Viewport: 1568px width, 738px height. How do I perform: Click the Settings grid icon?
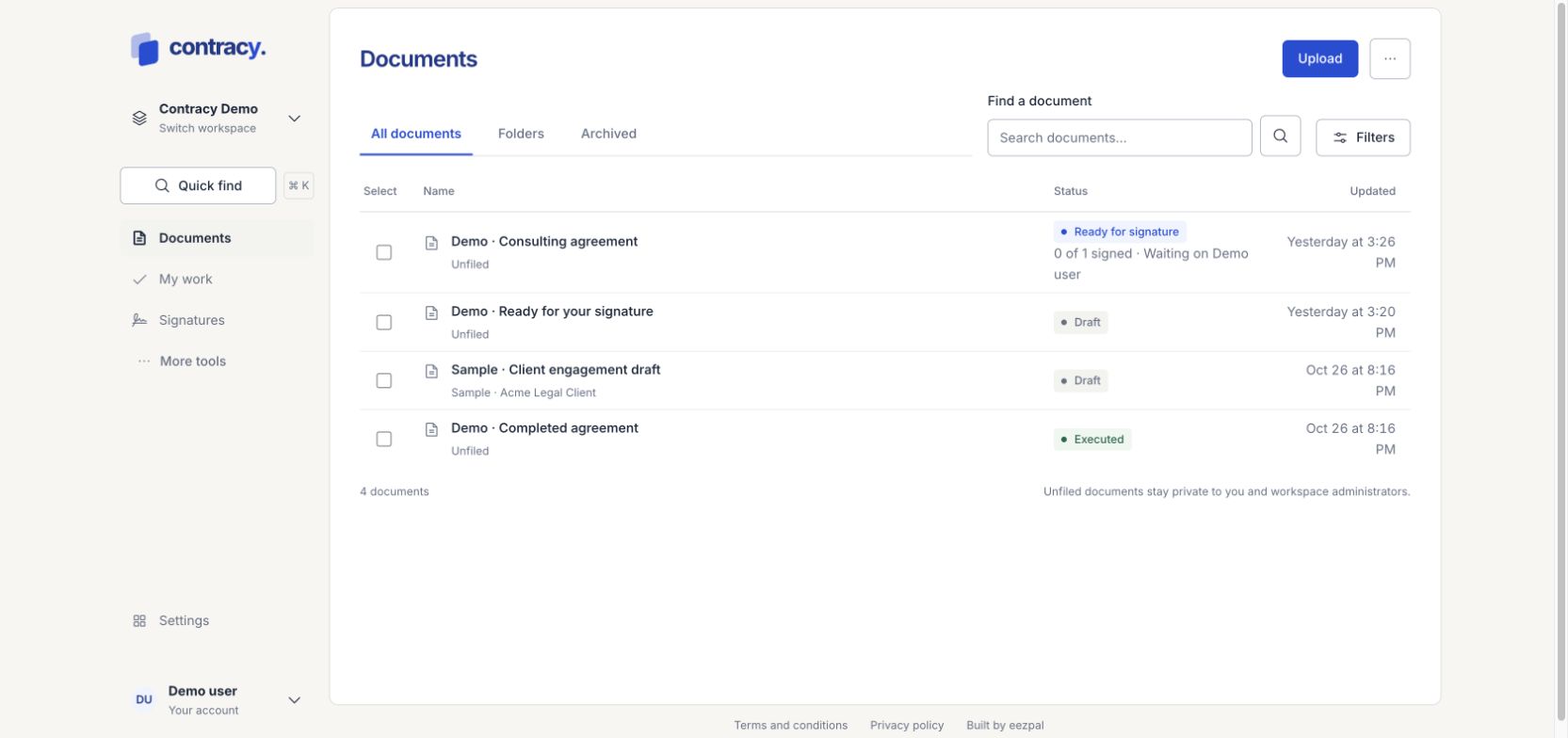(x=139, y=621)
